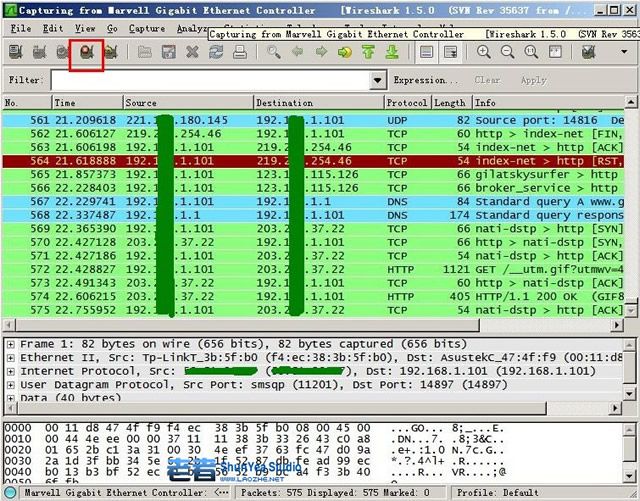
Task: Open the toolbar overflow arrow
Action: click(x=624, y=52)
